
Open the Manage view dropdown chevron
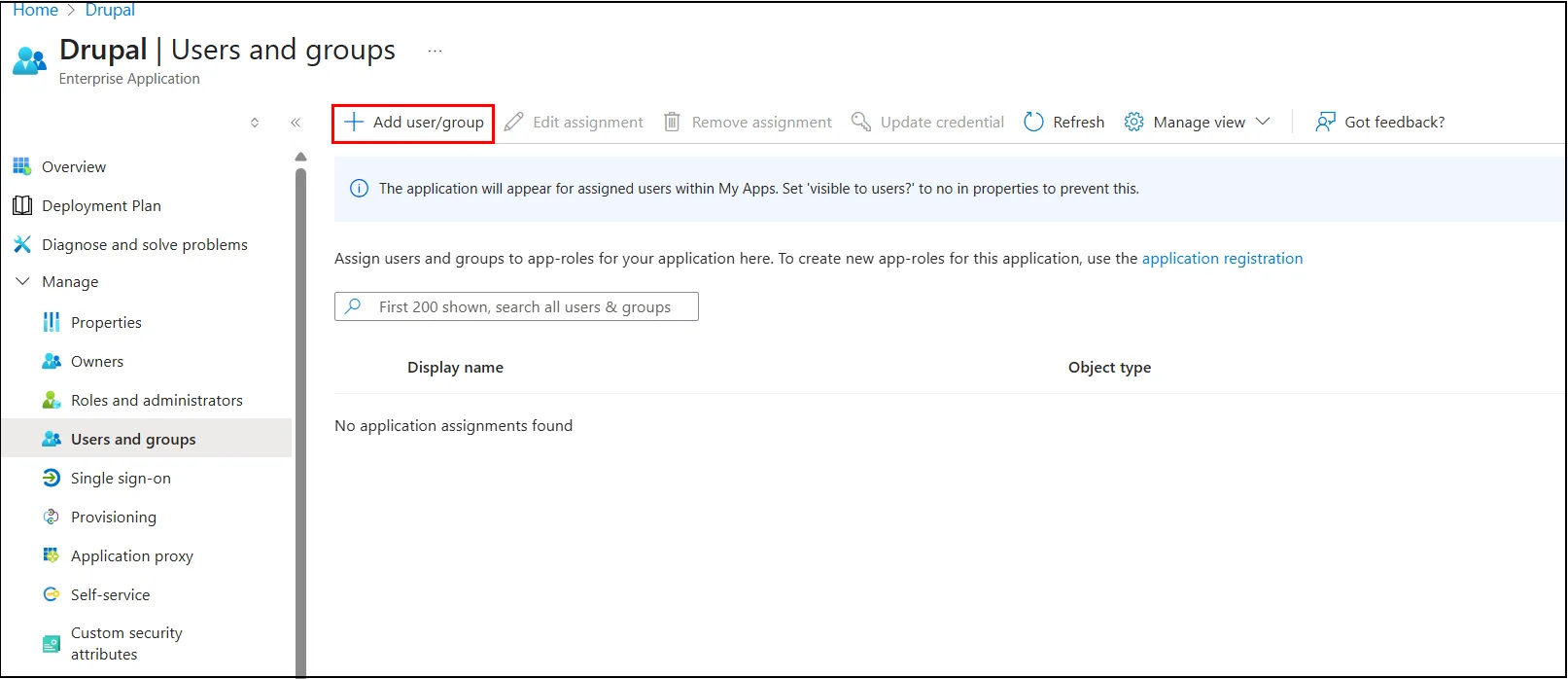tap(1263, 122)
